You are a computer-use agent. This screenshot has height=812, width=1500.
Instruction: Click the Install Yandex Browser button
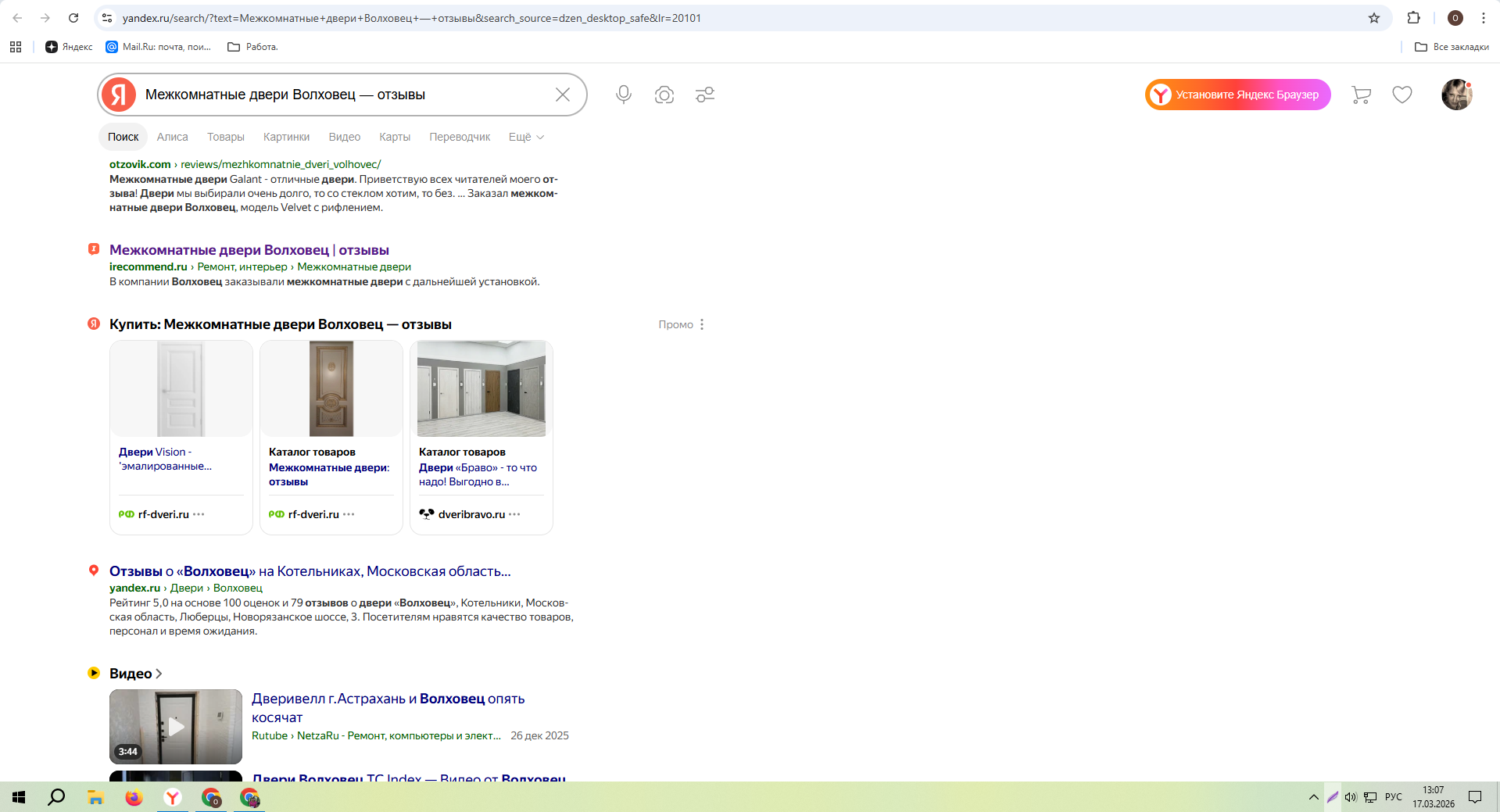(1238, 95)
